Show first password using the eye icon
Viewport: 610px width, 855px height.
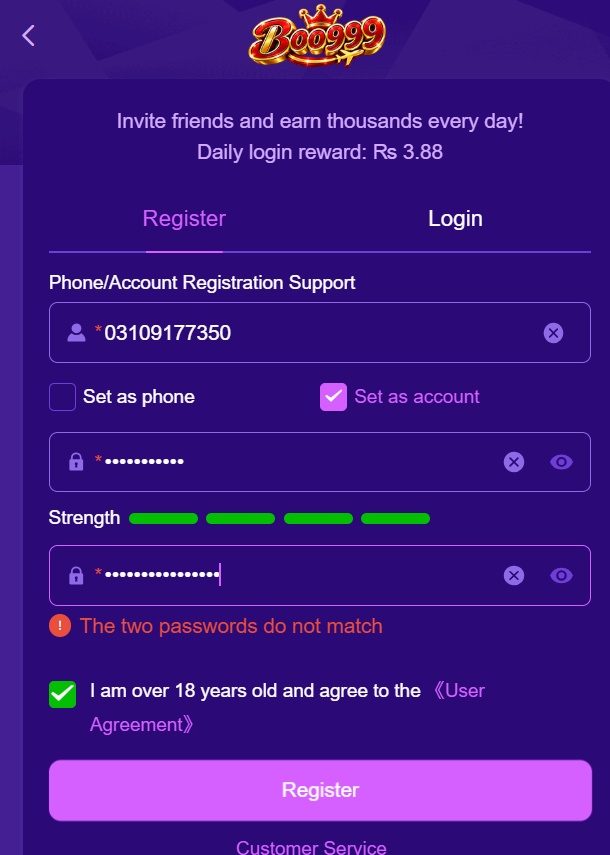(x=561, y=462)
